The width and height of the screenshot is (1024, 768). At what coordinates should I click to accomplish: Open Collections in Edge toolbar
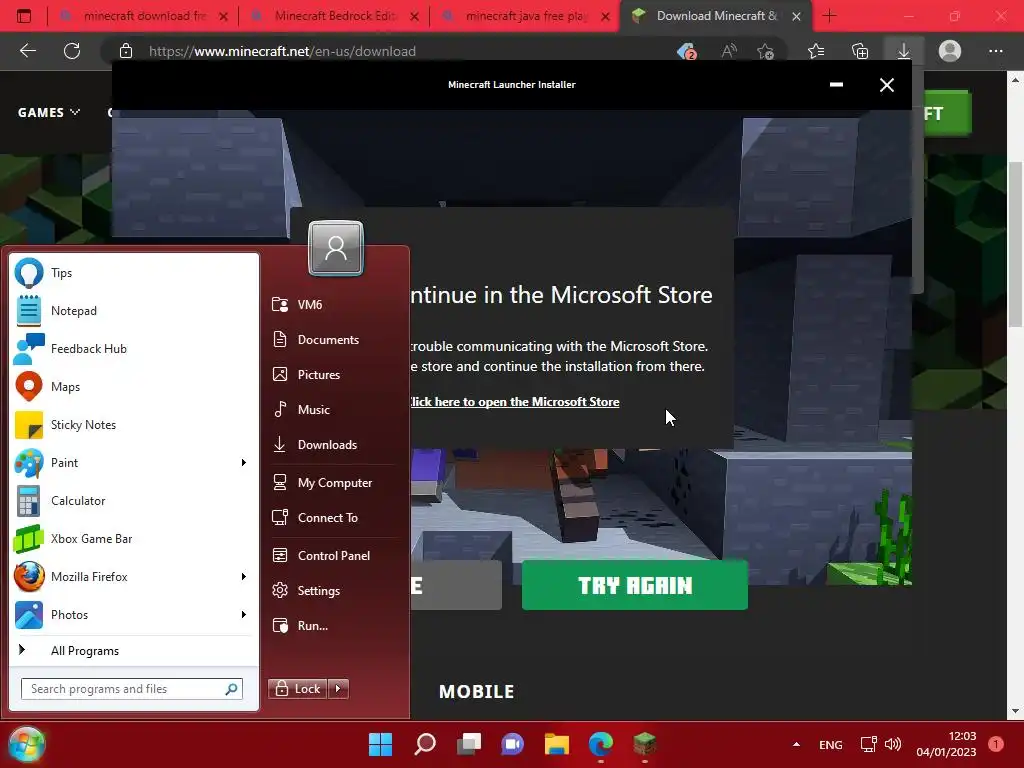pos(860,51)
